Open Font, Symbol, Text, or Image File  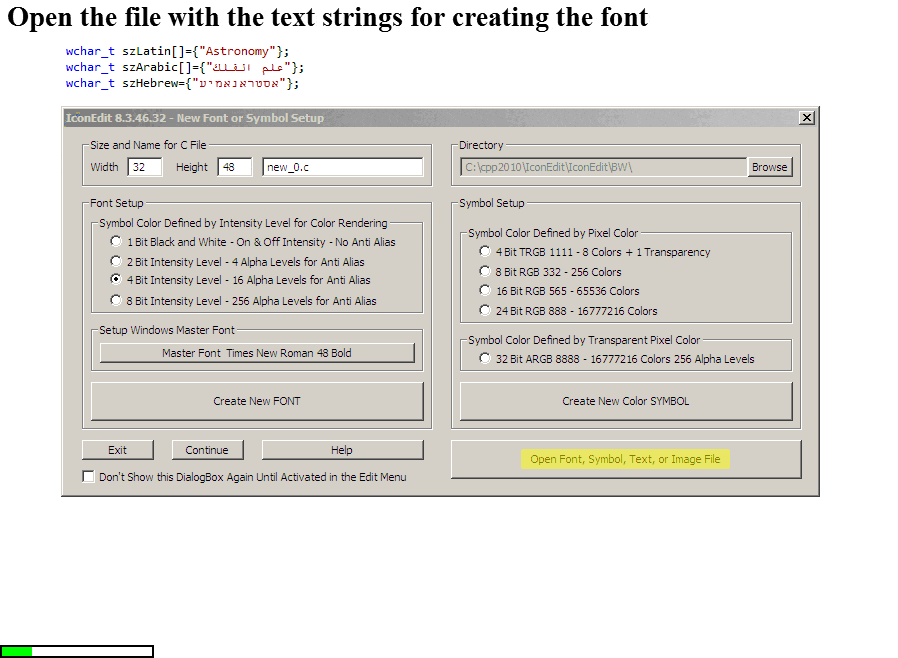pos(625,458)
